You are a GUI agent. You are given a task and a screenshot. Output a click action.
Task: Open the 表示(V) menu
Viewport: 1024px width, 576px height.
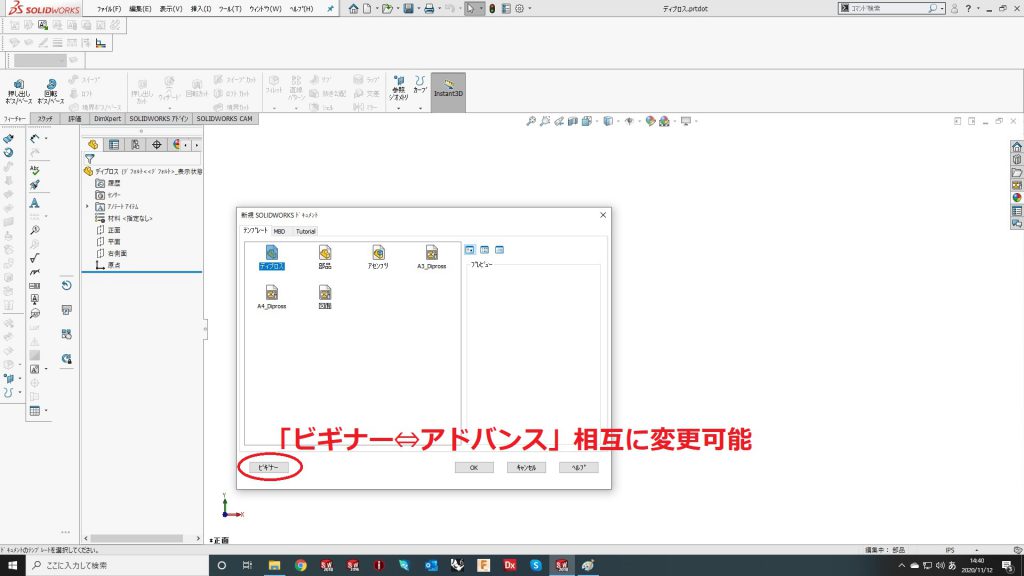coord(171,9)
